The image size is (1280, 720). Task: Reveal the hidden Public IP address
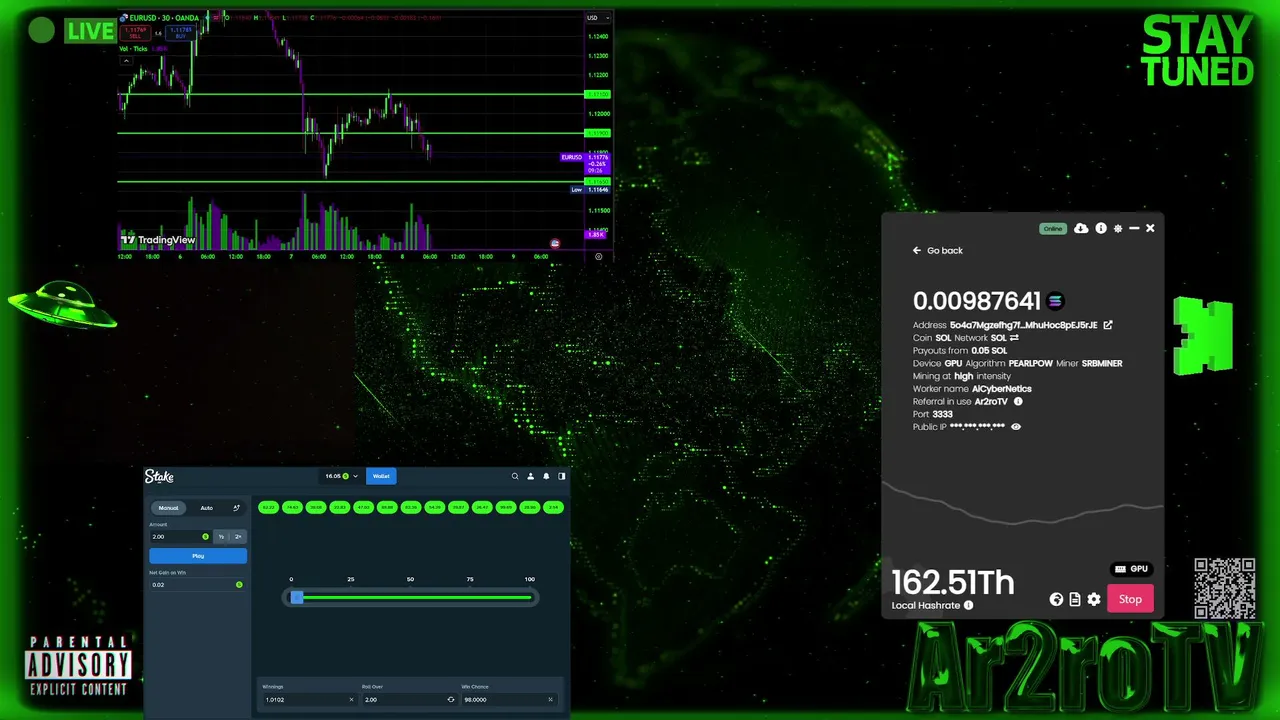1016,427
